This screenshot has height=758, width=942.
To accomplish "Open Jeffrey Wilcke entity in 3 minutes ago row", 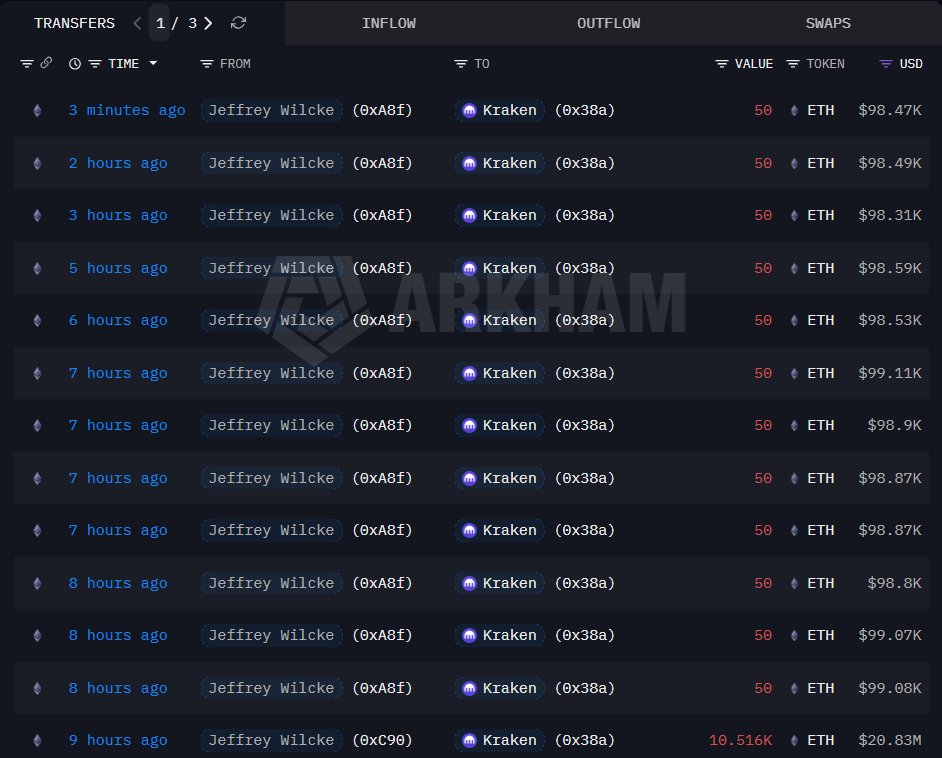I will (x=272, y=111).
